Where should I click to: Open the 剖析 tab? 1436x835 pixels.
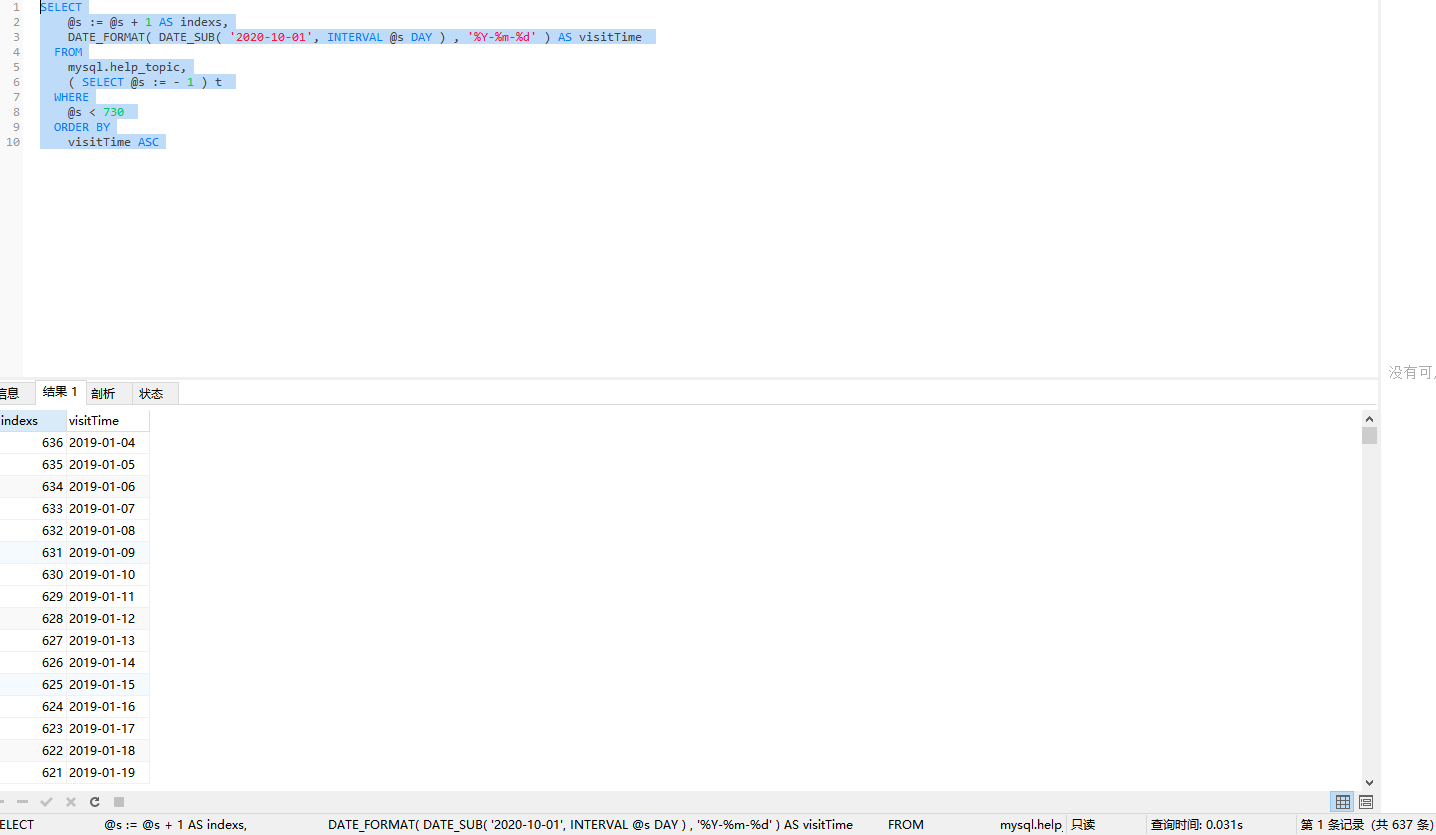[103, 393]
